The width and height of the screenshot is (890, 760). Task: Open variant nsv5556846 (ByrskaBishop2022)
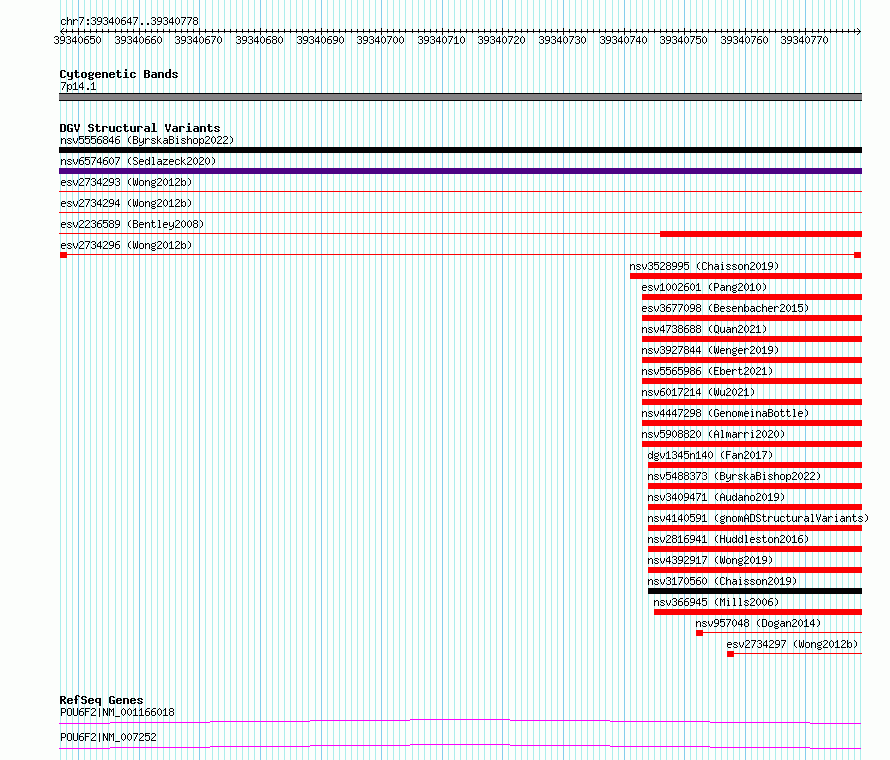147,140
